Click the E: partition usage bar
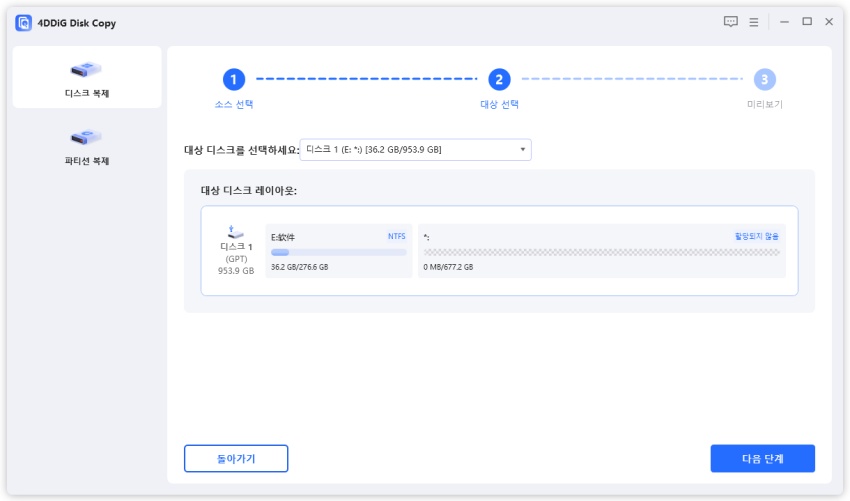 tap(338, 252)
